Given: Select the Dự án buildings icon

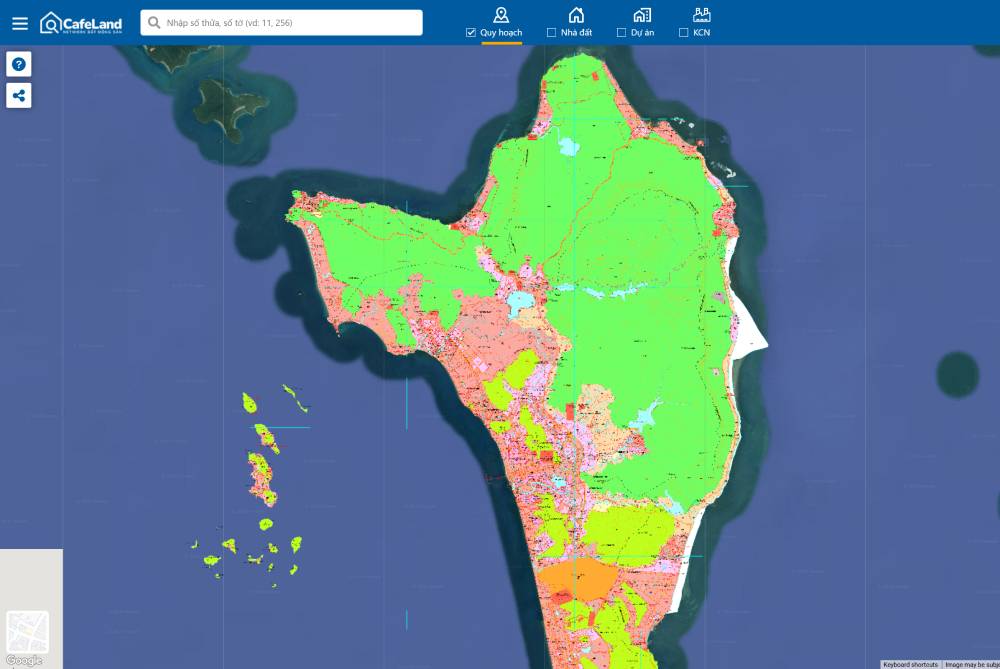Looking at the screenshot, I should click(642, 14).
